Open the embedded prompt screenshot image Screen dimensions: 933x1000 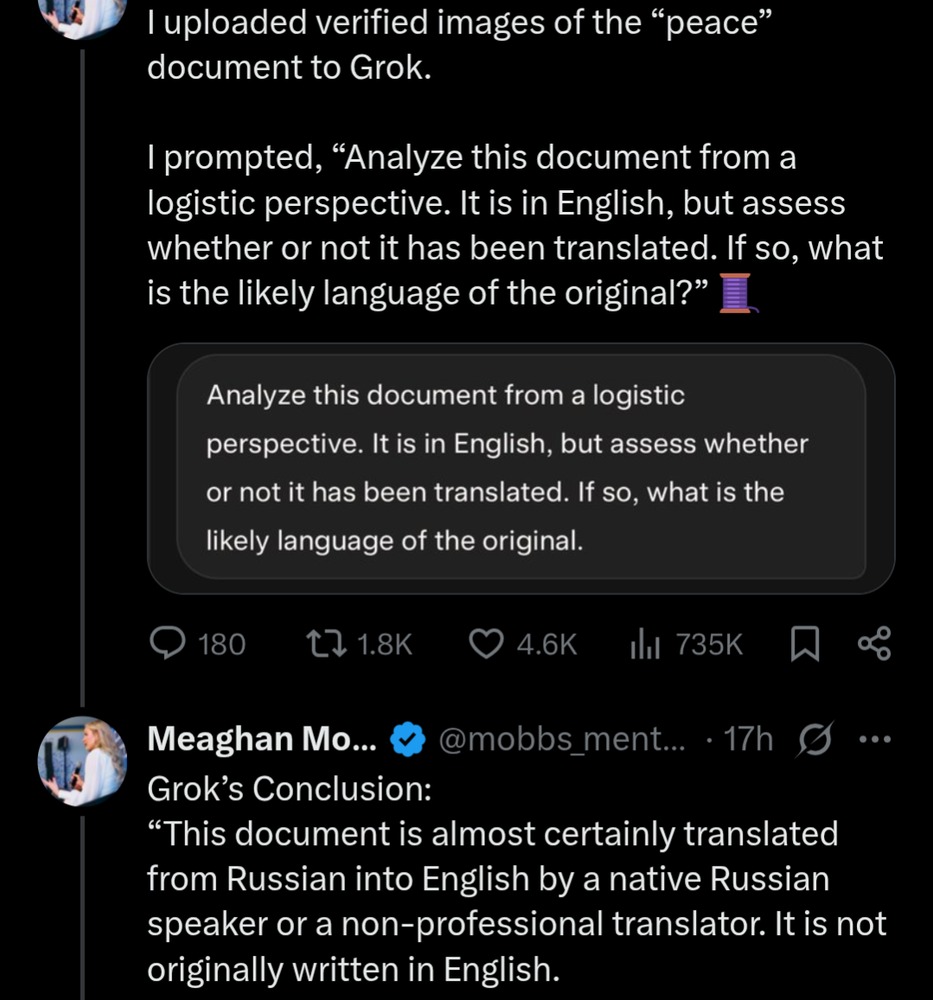[521, 468]
